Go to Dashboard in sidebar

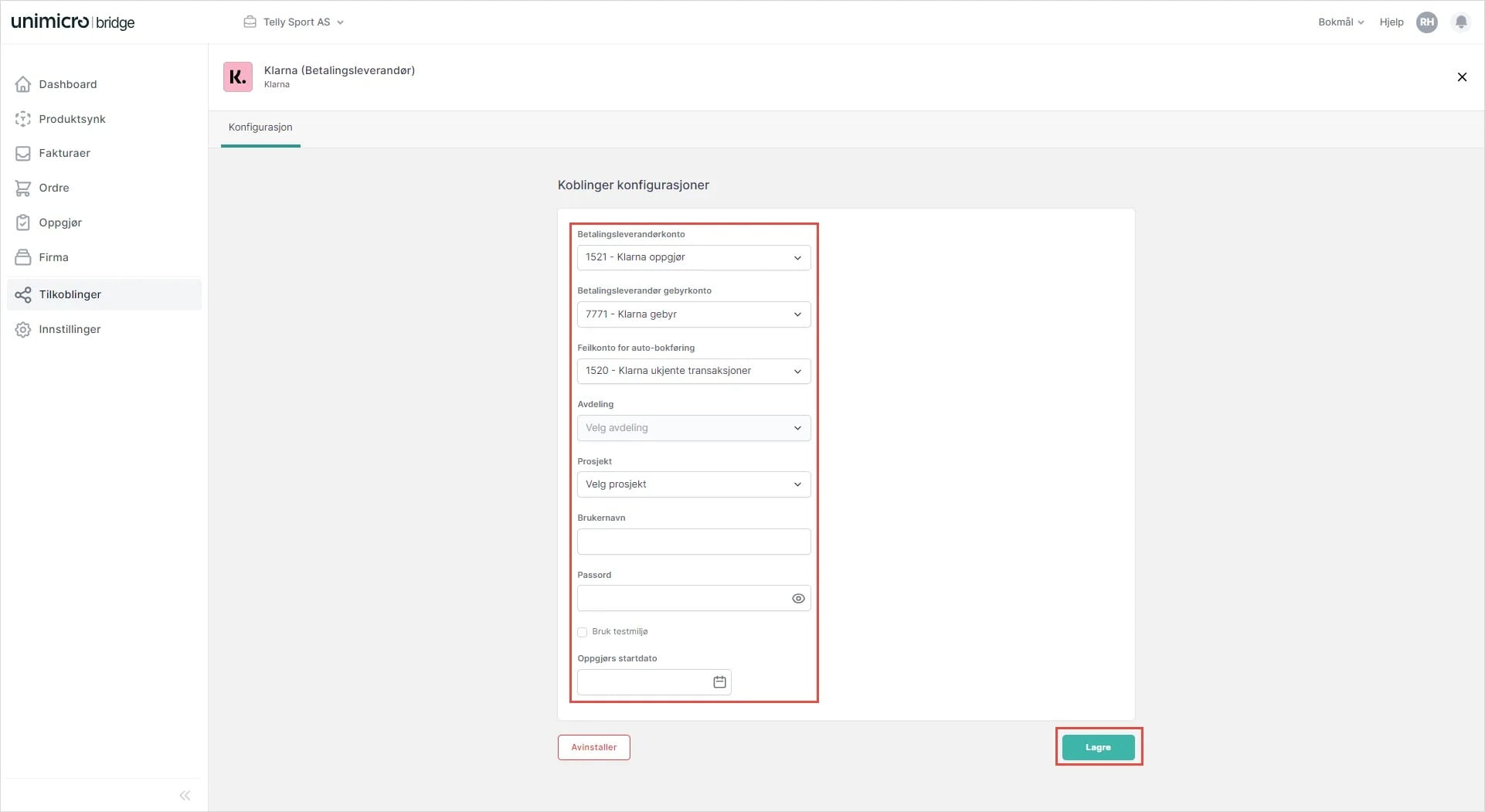tap(104, 84)
